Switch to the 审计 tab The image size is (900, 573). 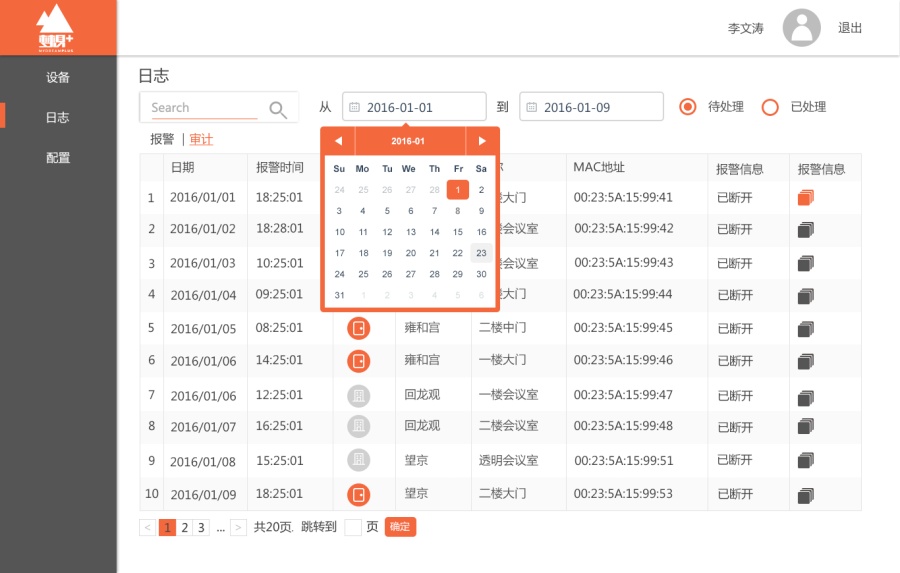(201, 140)
